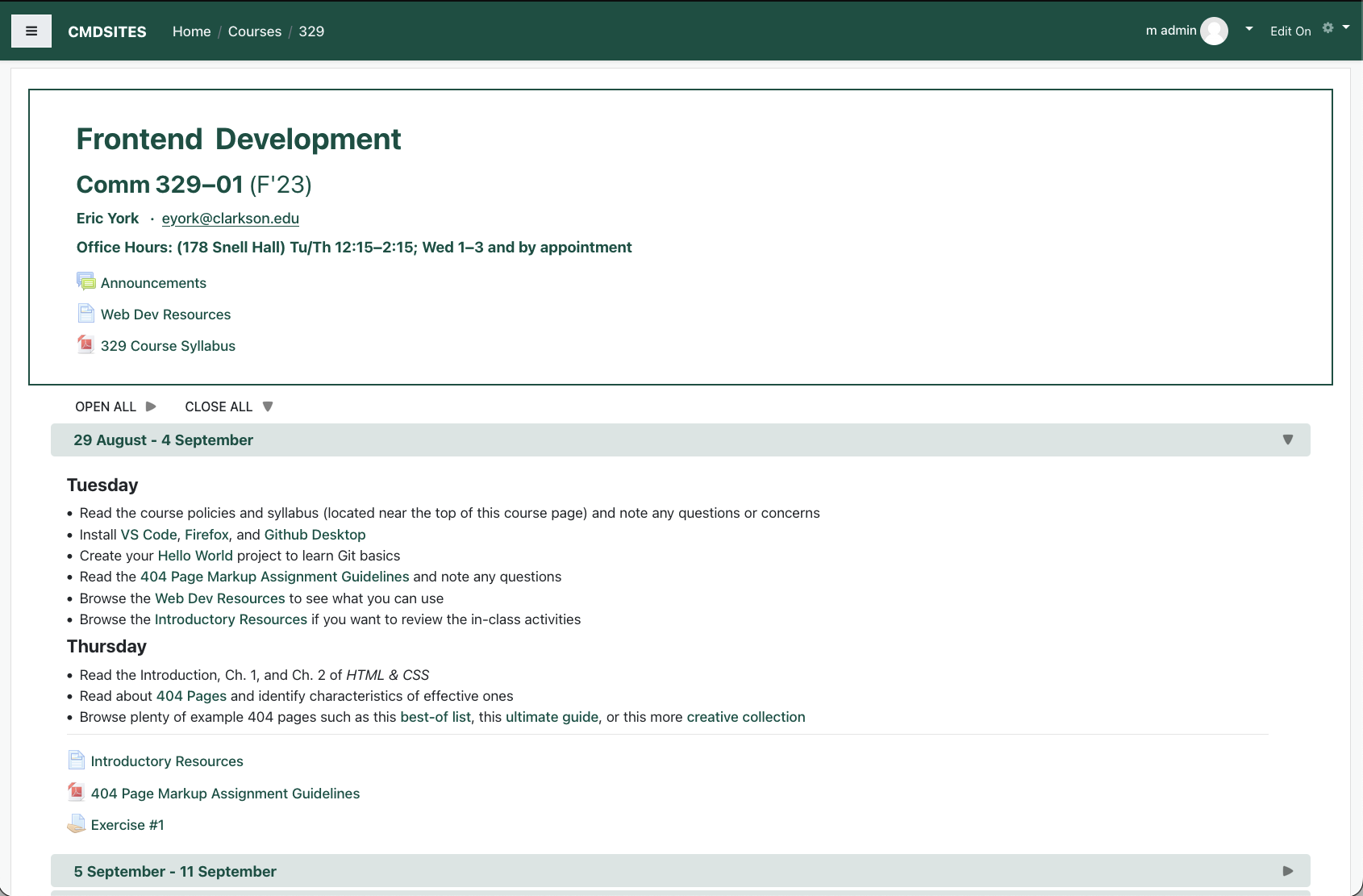Image resolution: width=1363 pixels, height=896 pixels.
Task: Follow the Hello World link
Action: (x=194, y=555)
